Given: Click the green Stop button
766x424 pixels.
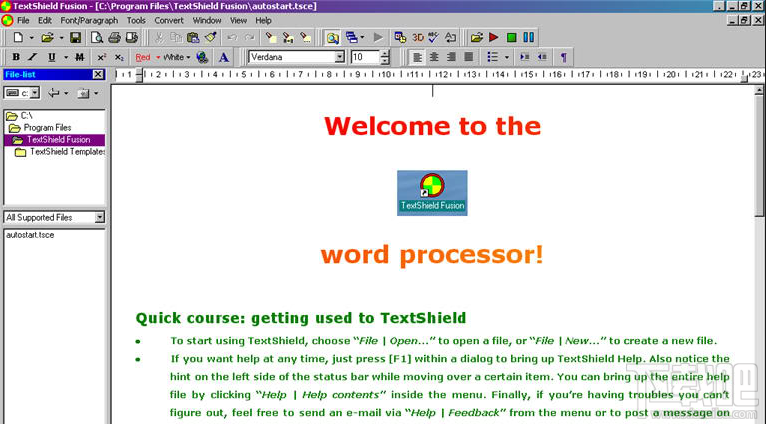Looking at the screenshot, I should pos(511,38).
